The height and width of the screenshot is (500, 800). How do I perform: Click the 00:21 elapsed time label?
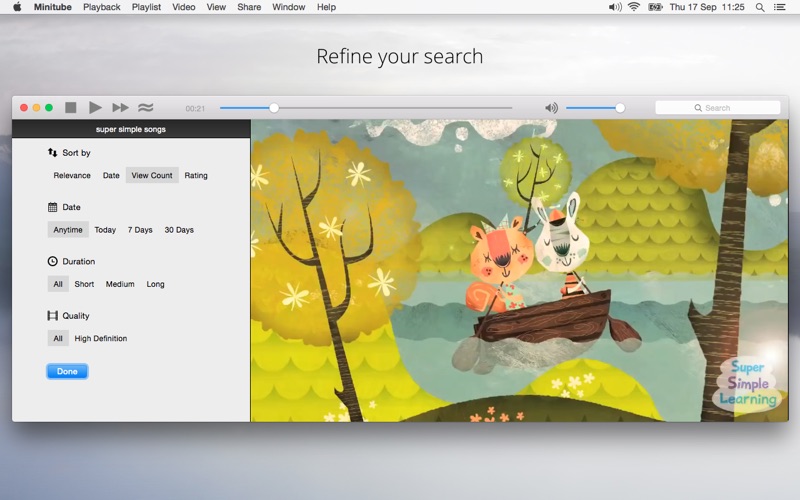click(x=195, y=108)
